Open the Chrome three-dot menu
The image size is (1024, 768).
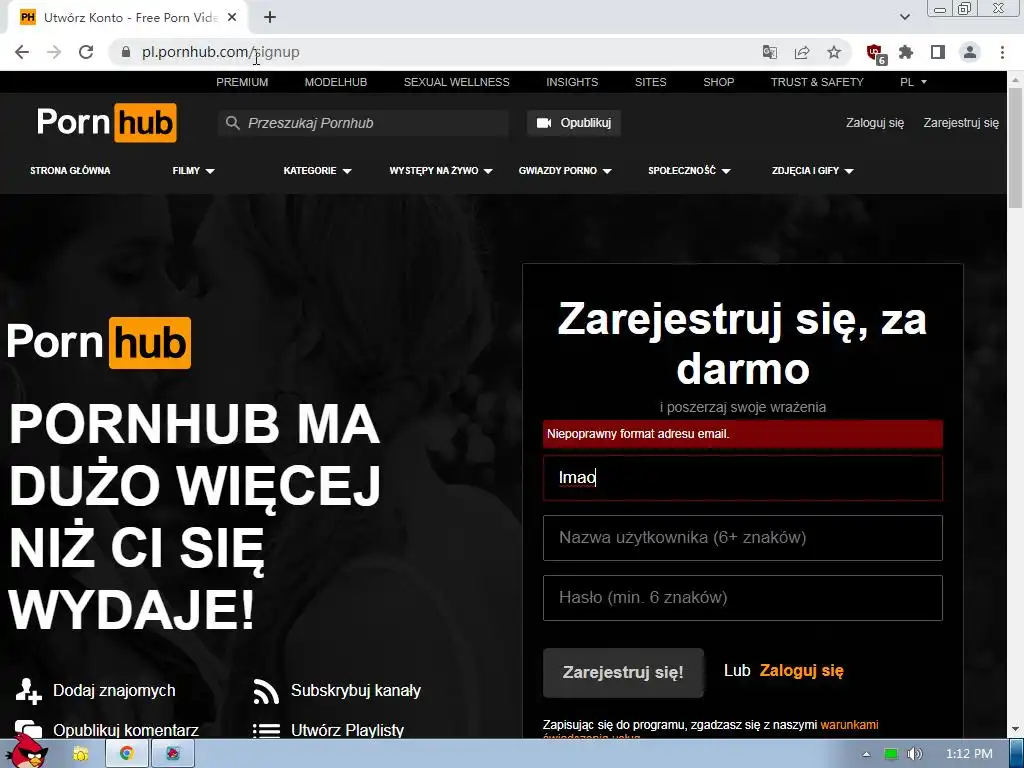click(x=1002, y=52)
